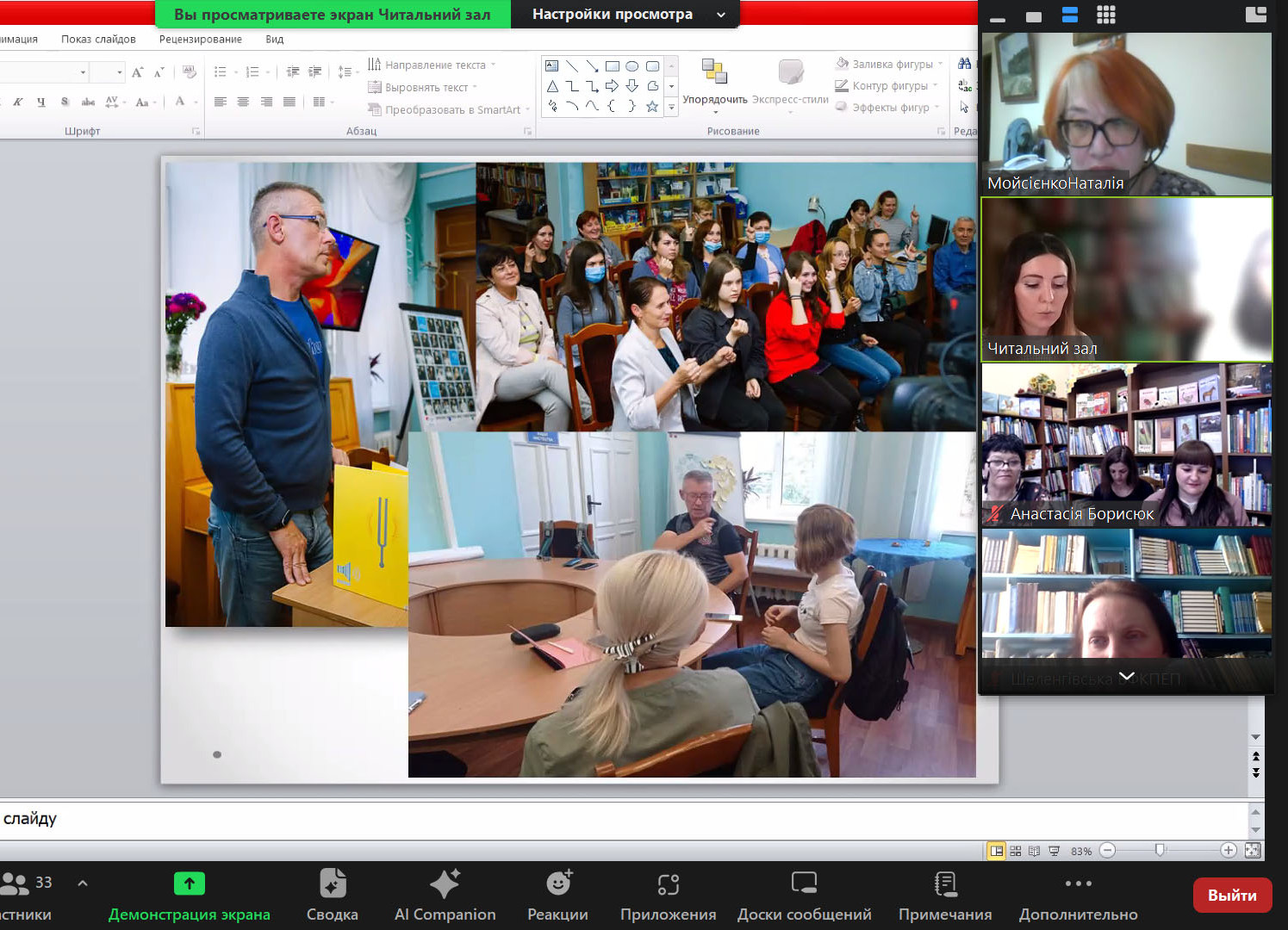Open Выровнять текст dropdown
The width and height of the screenshot is (1288, 930).
coord(422,87)
